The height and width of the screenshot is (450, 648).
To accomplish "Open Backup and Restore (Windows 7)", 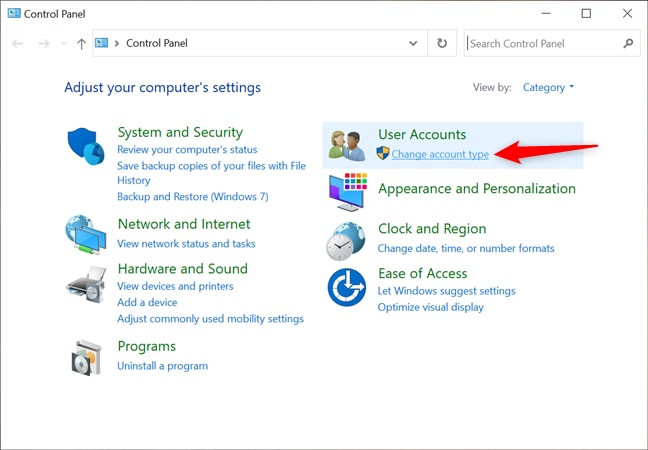I will tap(192, 197).
